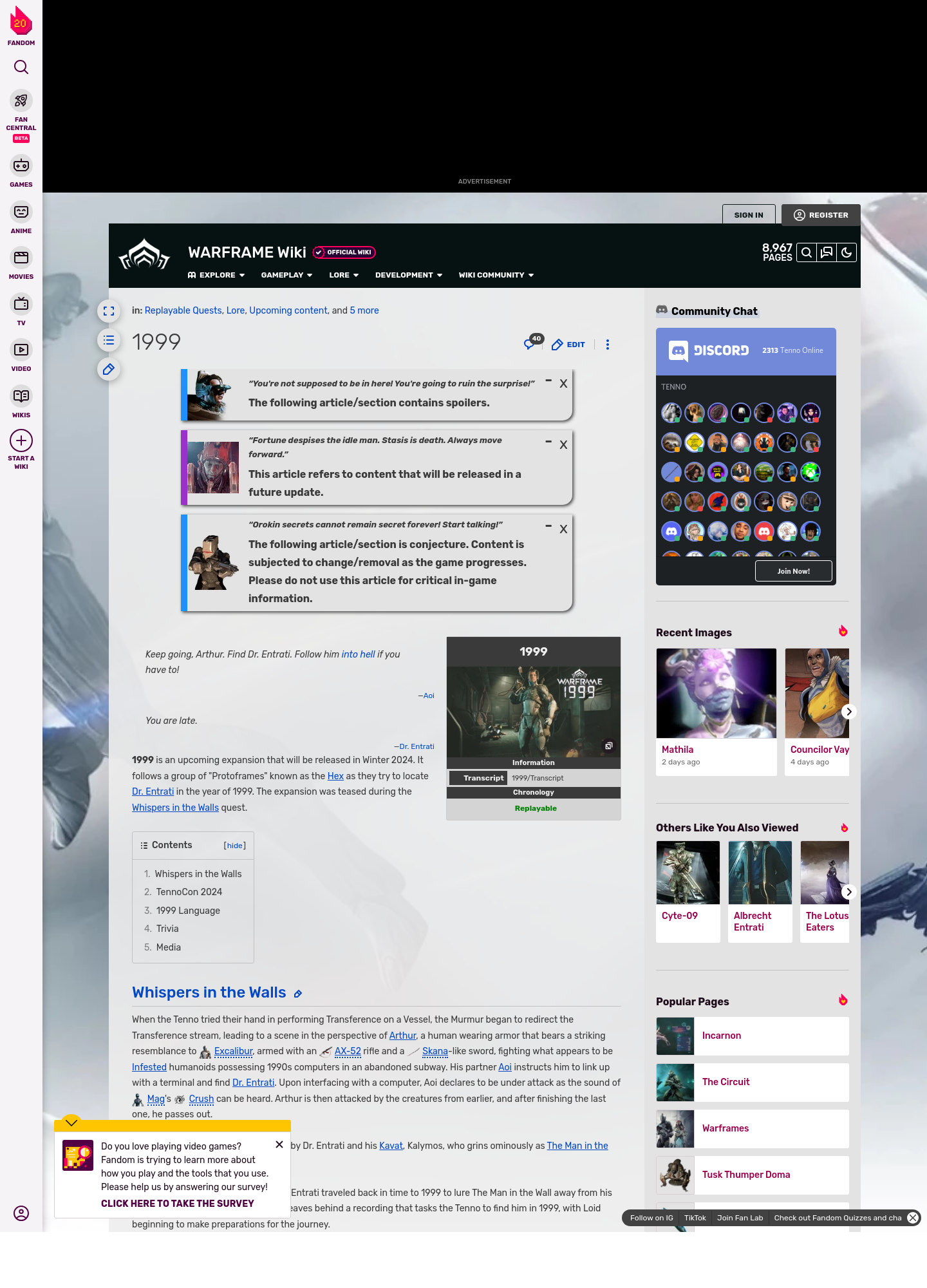Open the Hex link

(335, 776)
